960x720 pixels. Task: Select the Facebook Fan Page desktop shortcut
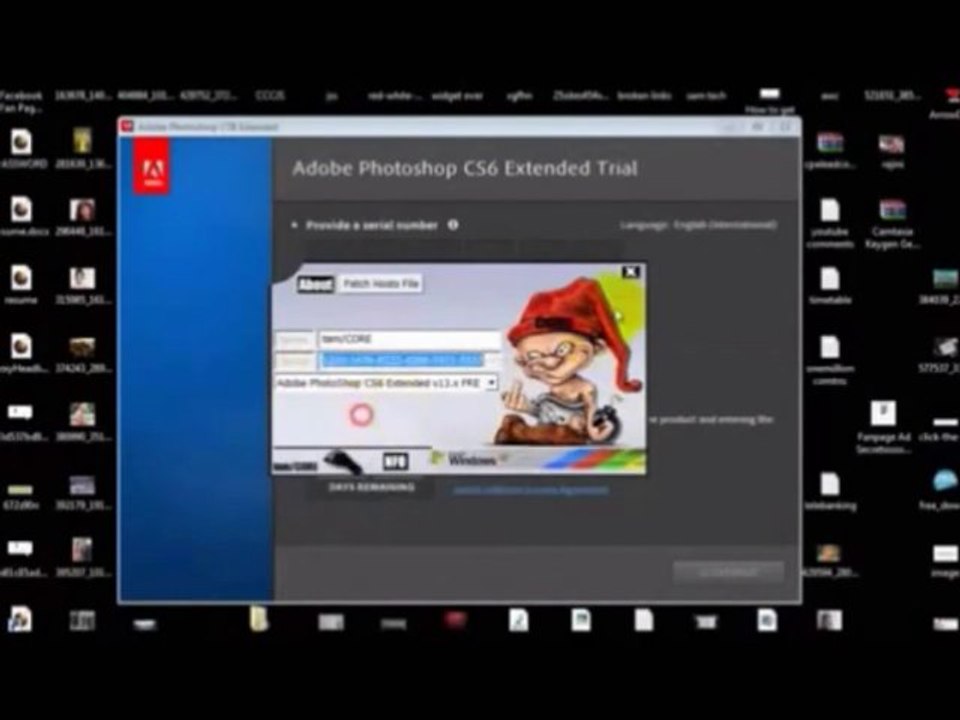tap(20, 102)
